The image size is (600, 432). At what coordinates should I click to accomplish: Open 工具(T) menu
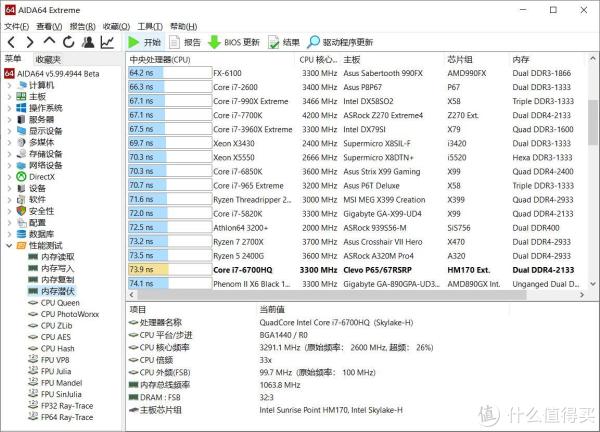pos(150,26)
